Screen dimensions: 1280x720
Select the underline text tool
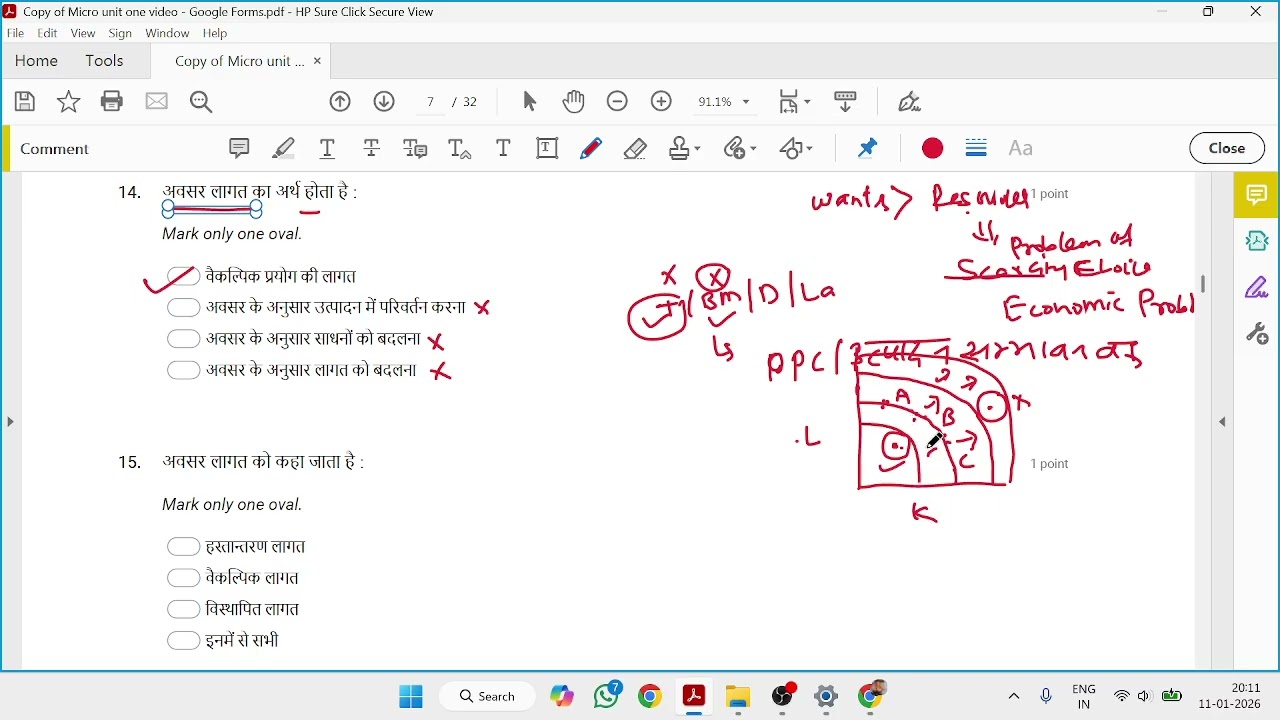pos(328,149)
